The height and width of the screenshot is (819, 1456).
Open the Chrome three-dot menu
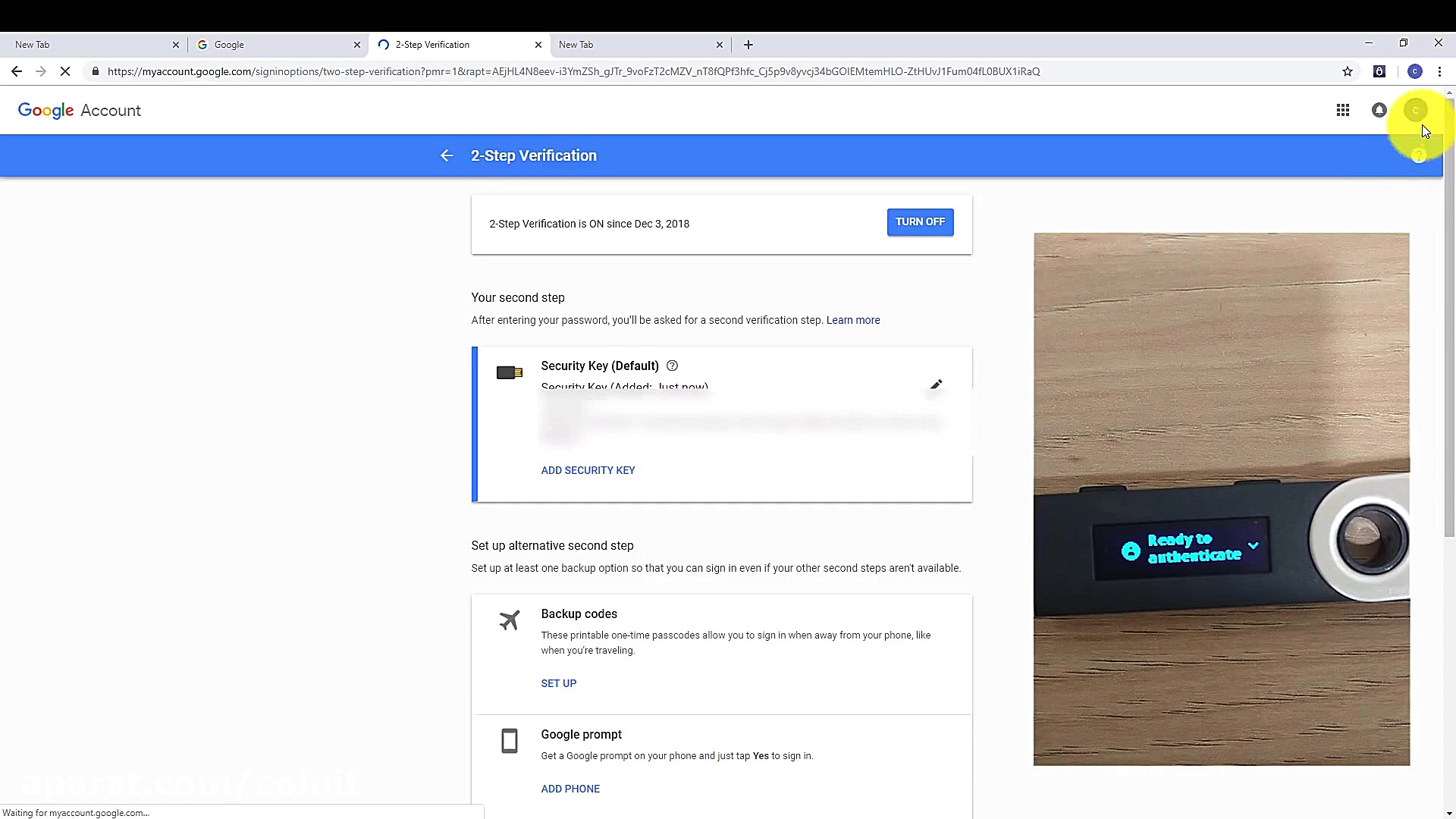pos(1439,71)
